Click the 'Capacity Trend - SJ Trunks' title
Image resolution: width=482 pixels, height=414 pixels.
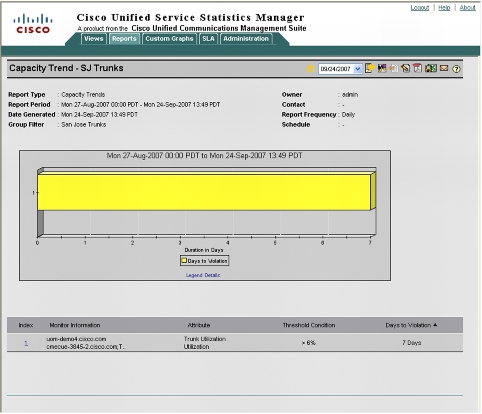66,68
